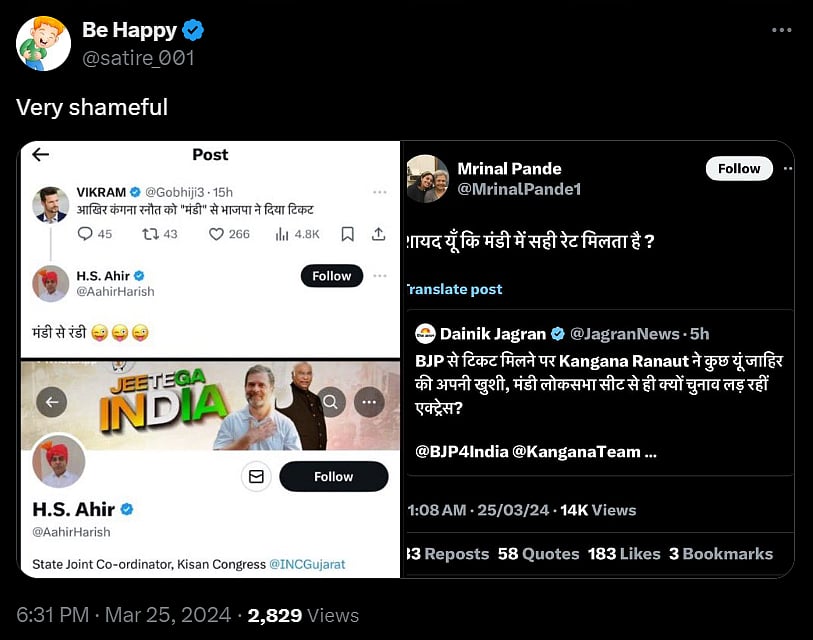
Task: Open the message envelope icon on H.S. Ahir's profile
Action: 256,477
